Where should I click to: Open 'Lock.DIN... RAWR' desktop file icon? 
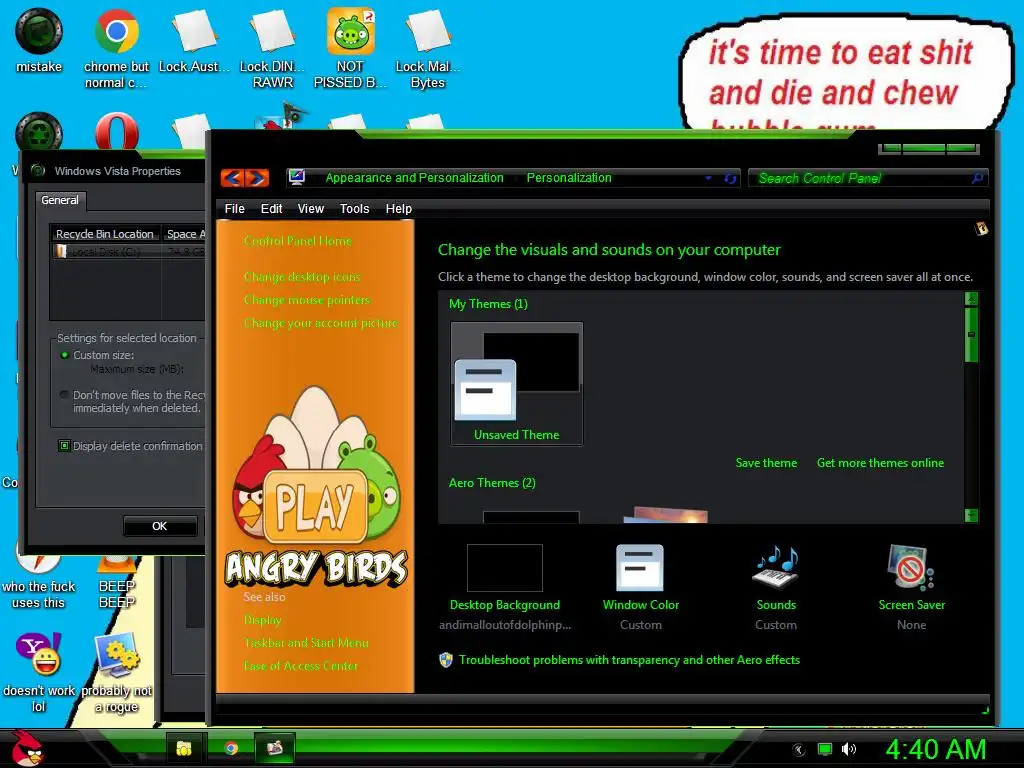[x=272, y=49]
